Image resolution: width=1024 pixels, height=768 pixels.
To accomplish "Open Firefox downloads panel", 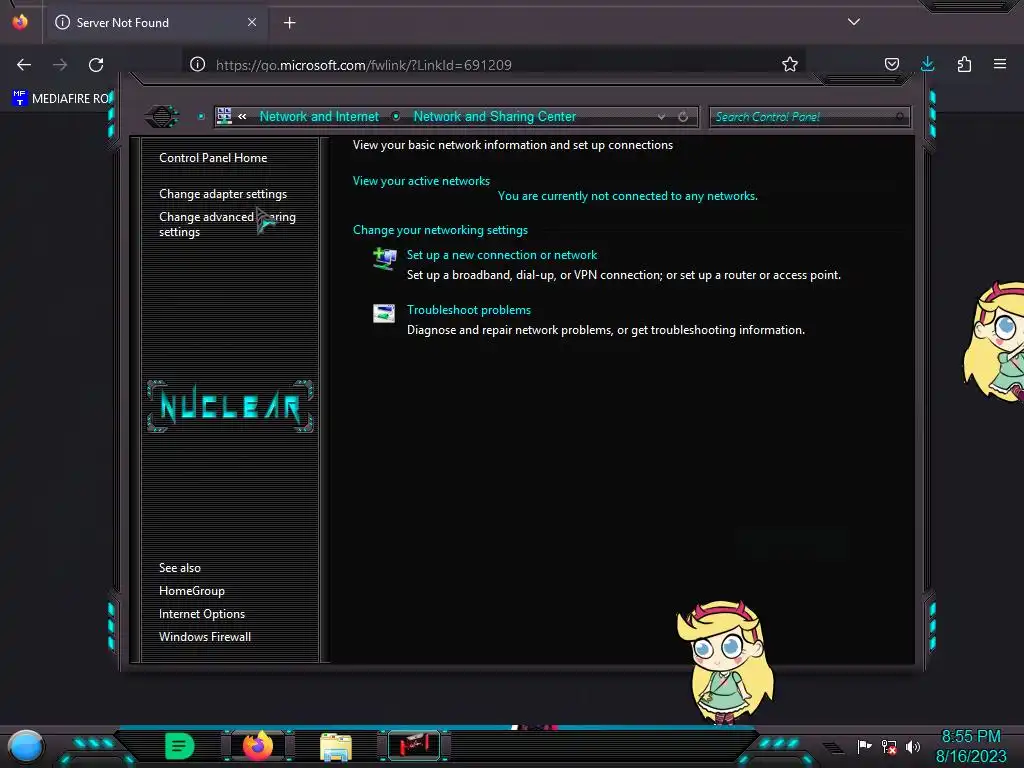I will (927, 64).
